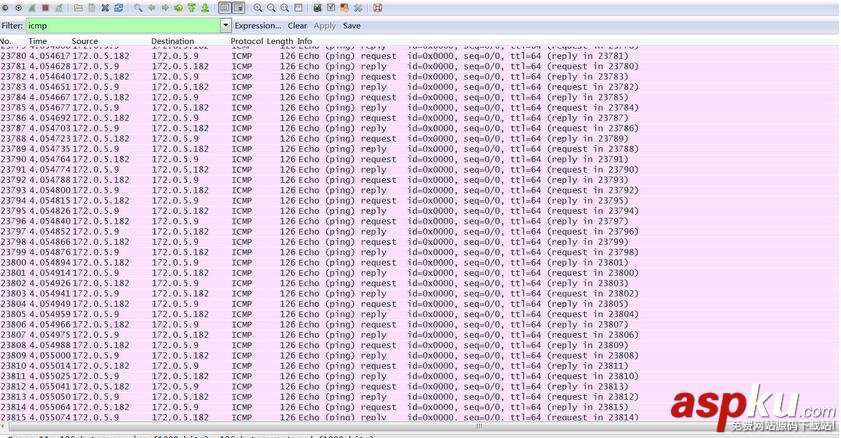Sort by the Destination column header
The image size is (841, 438).
(173, 41)
